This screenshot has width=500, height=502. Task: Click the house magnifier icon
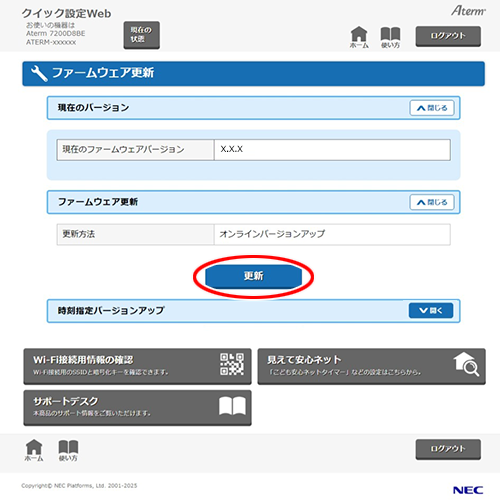point(466,364)
